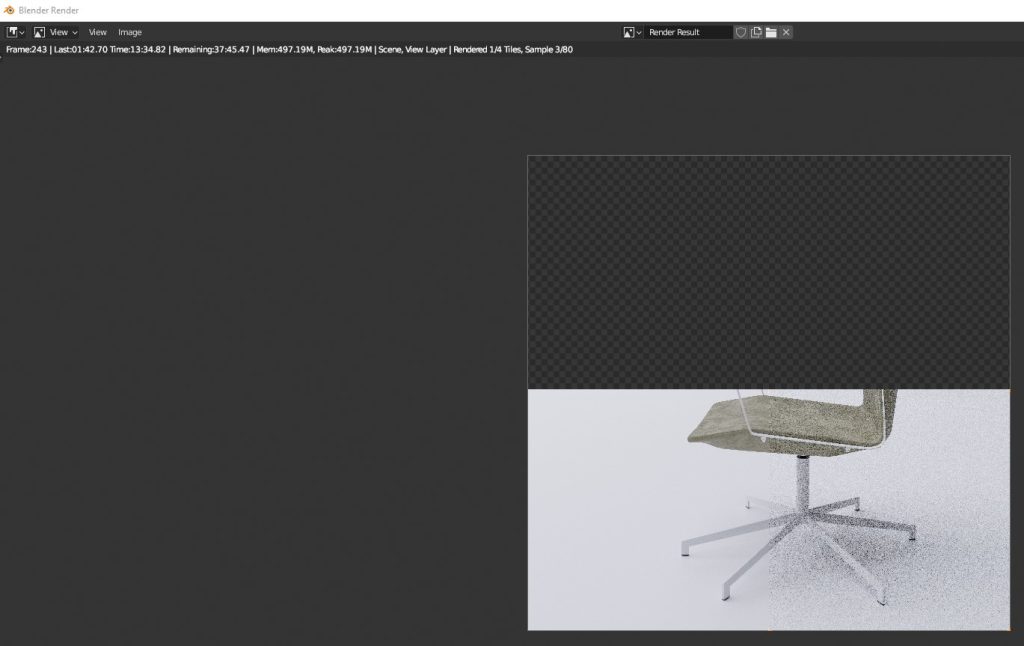
Task: Open the View menu
Action: [x=97, y=32]
